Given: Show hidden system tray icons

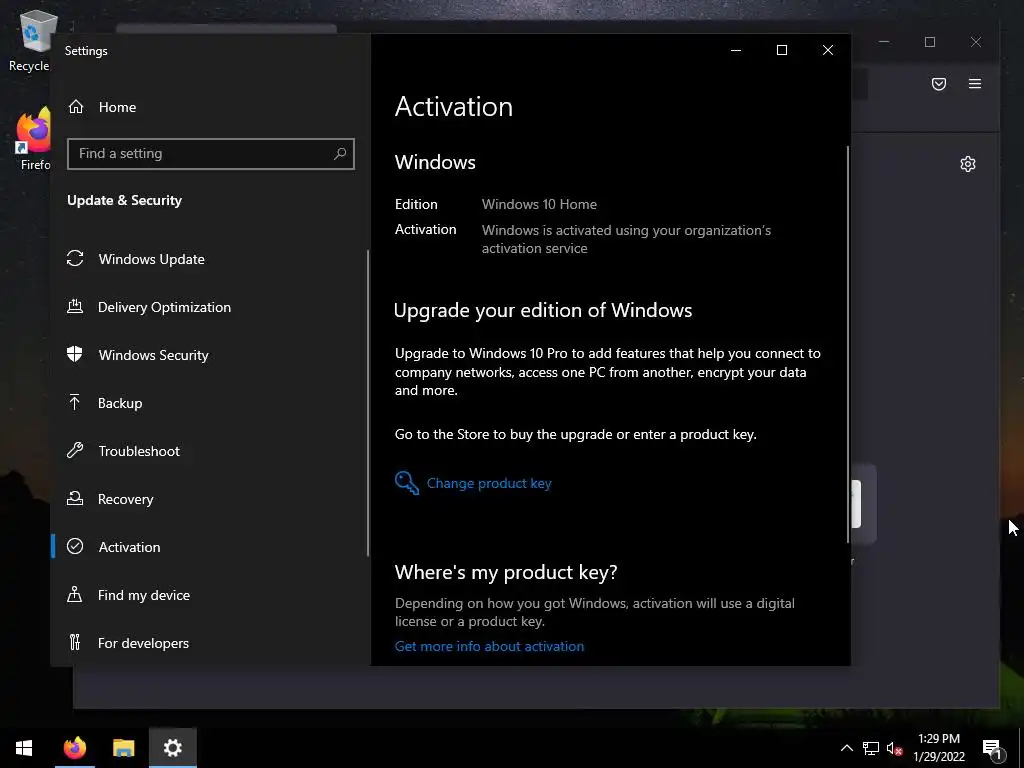Looking at the screenshot, I should (x=846, y=748).
